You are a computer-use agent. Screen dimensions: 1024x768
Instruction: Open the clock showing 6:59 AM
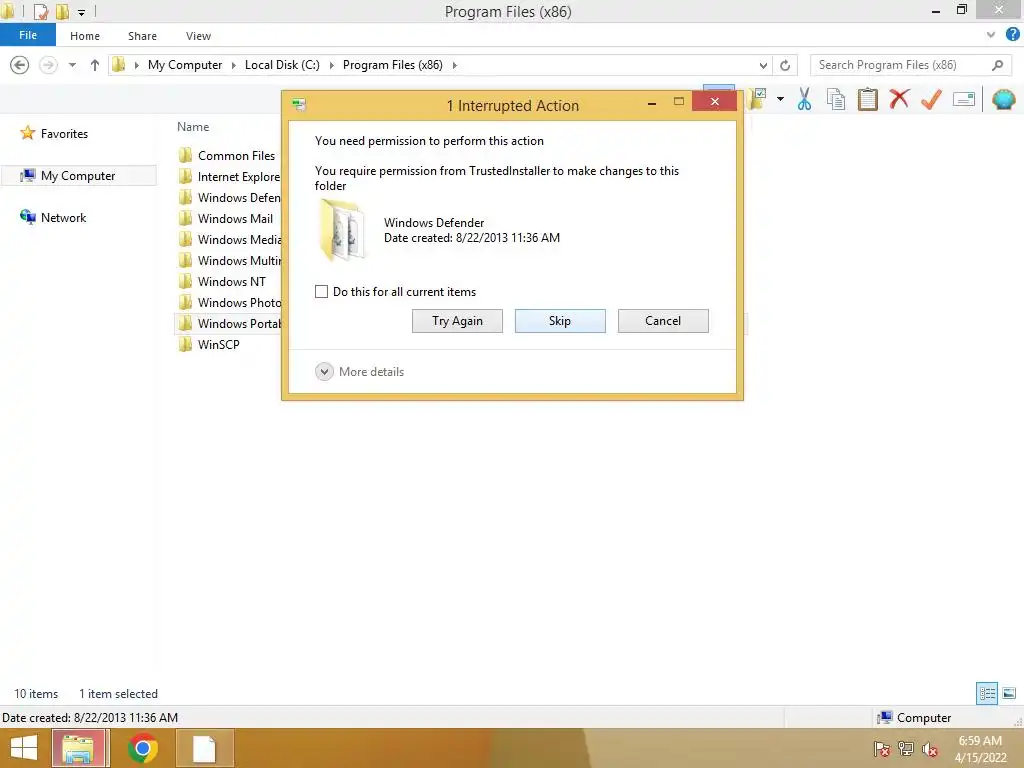(980, 749)
